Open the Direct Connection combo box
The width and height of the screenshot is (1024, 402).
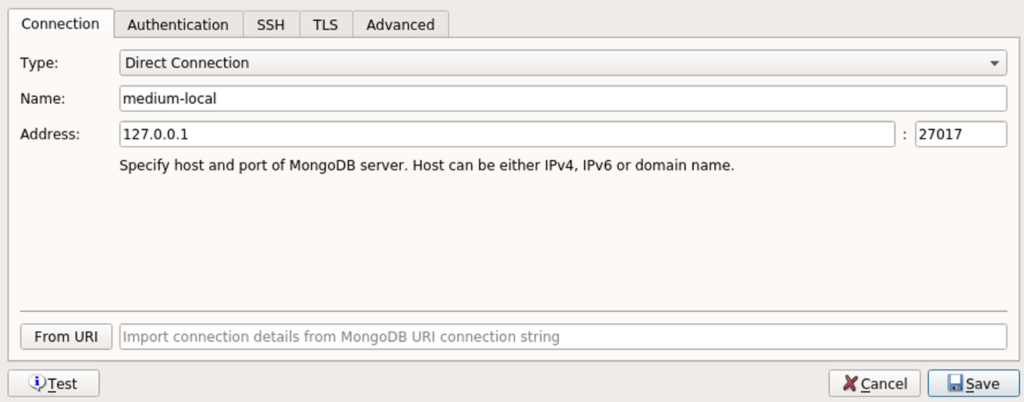563,63
